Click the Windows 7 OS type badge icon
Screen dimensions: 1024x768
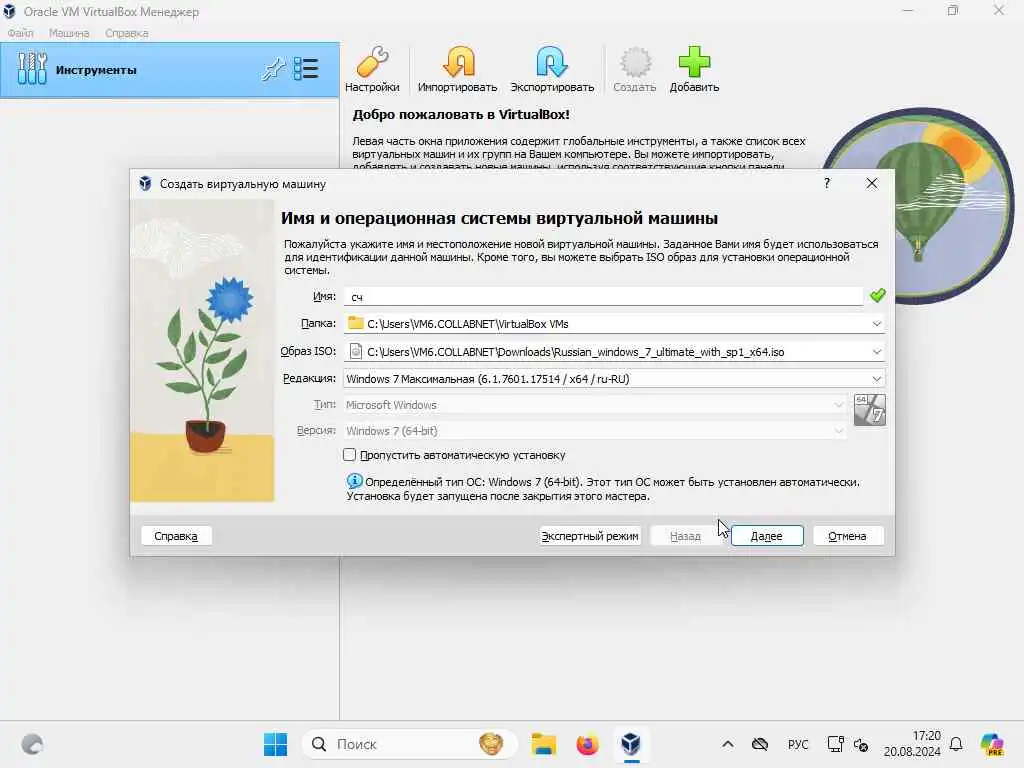[x=870, y=410]
